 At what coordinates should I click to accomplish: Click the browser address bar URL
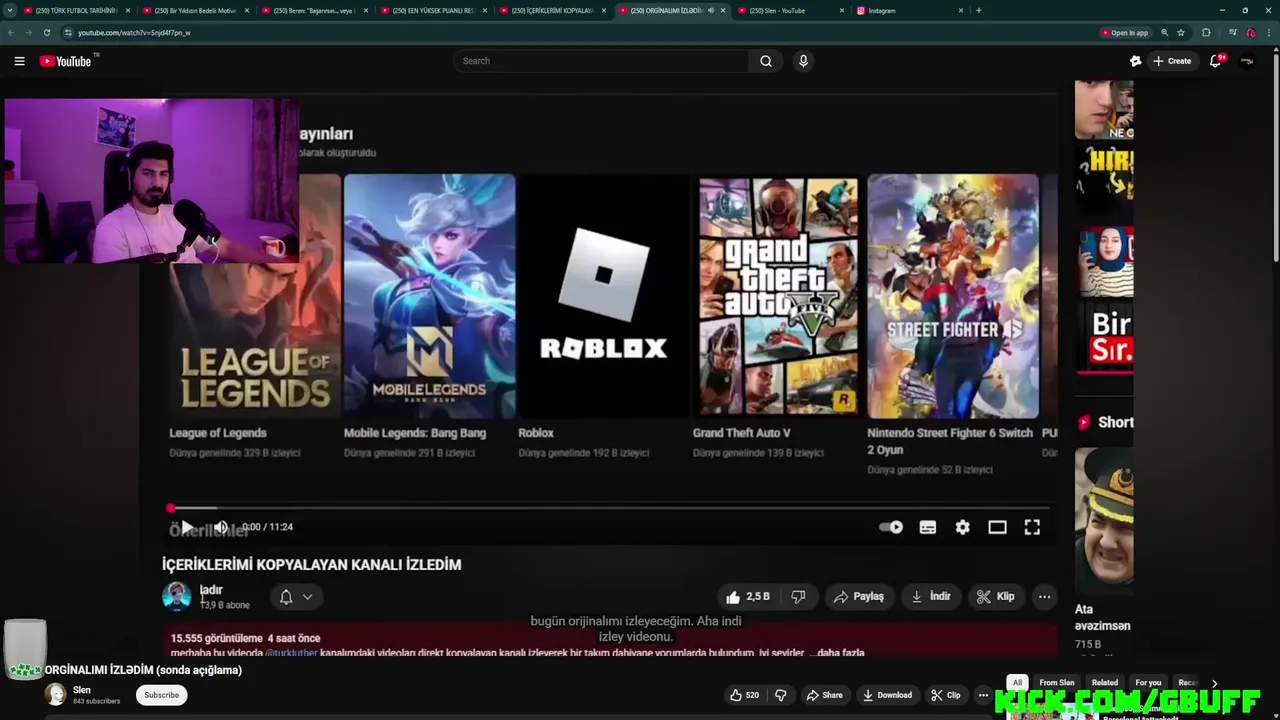coord(134,32)
